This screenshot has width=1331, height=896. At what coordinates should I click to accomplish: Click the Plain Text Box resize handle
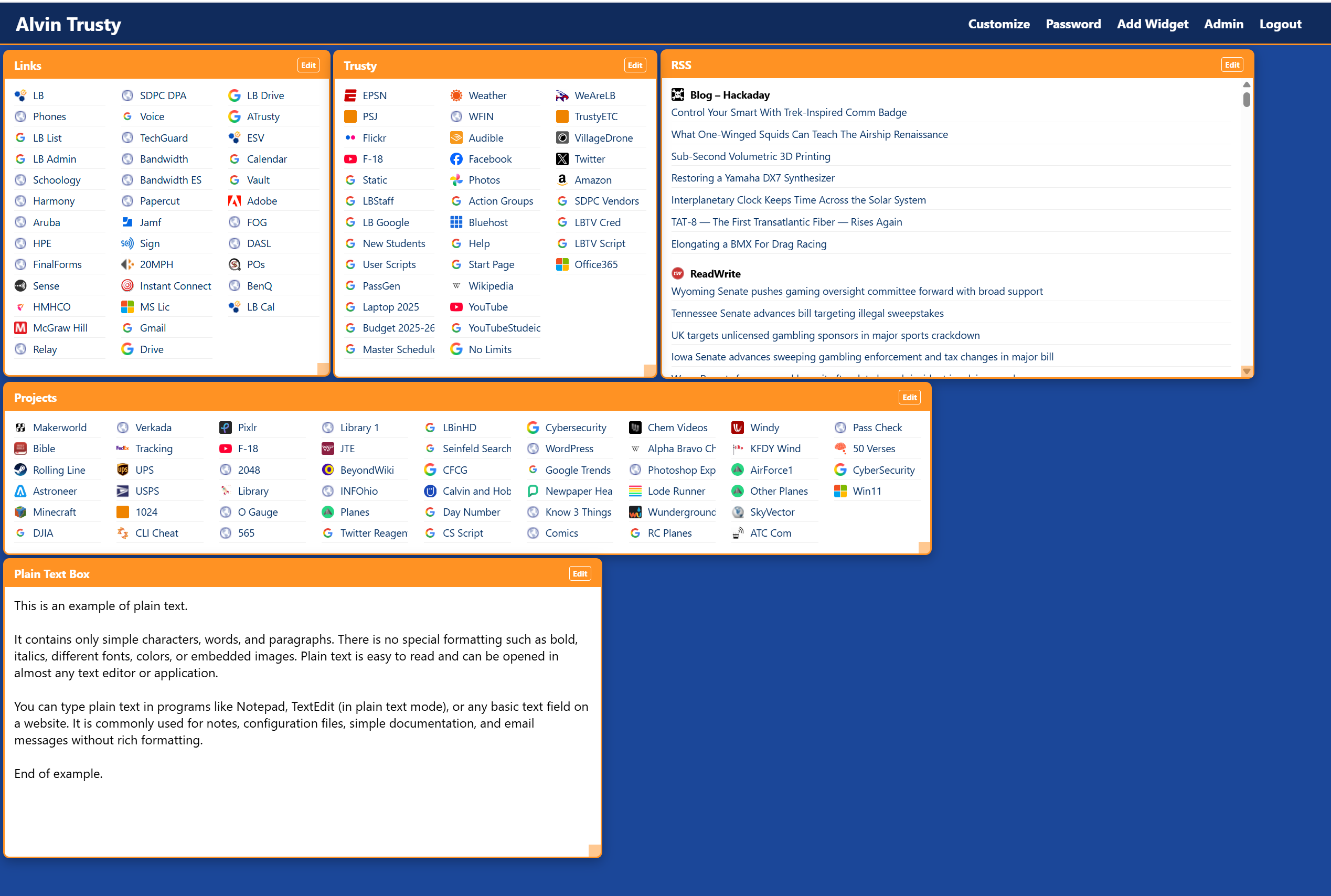594,850
